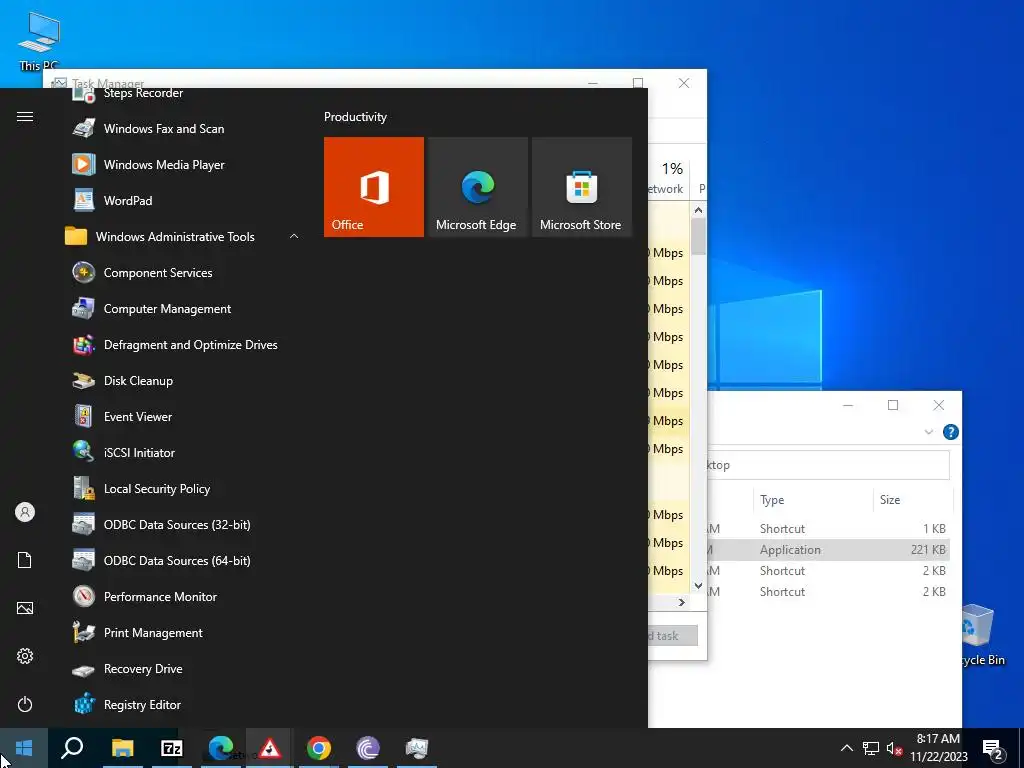Click the Explorer address bar field
This screenshot has width=1024, height=768.
click(828, 465)
